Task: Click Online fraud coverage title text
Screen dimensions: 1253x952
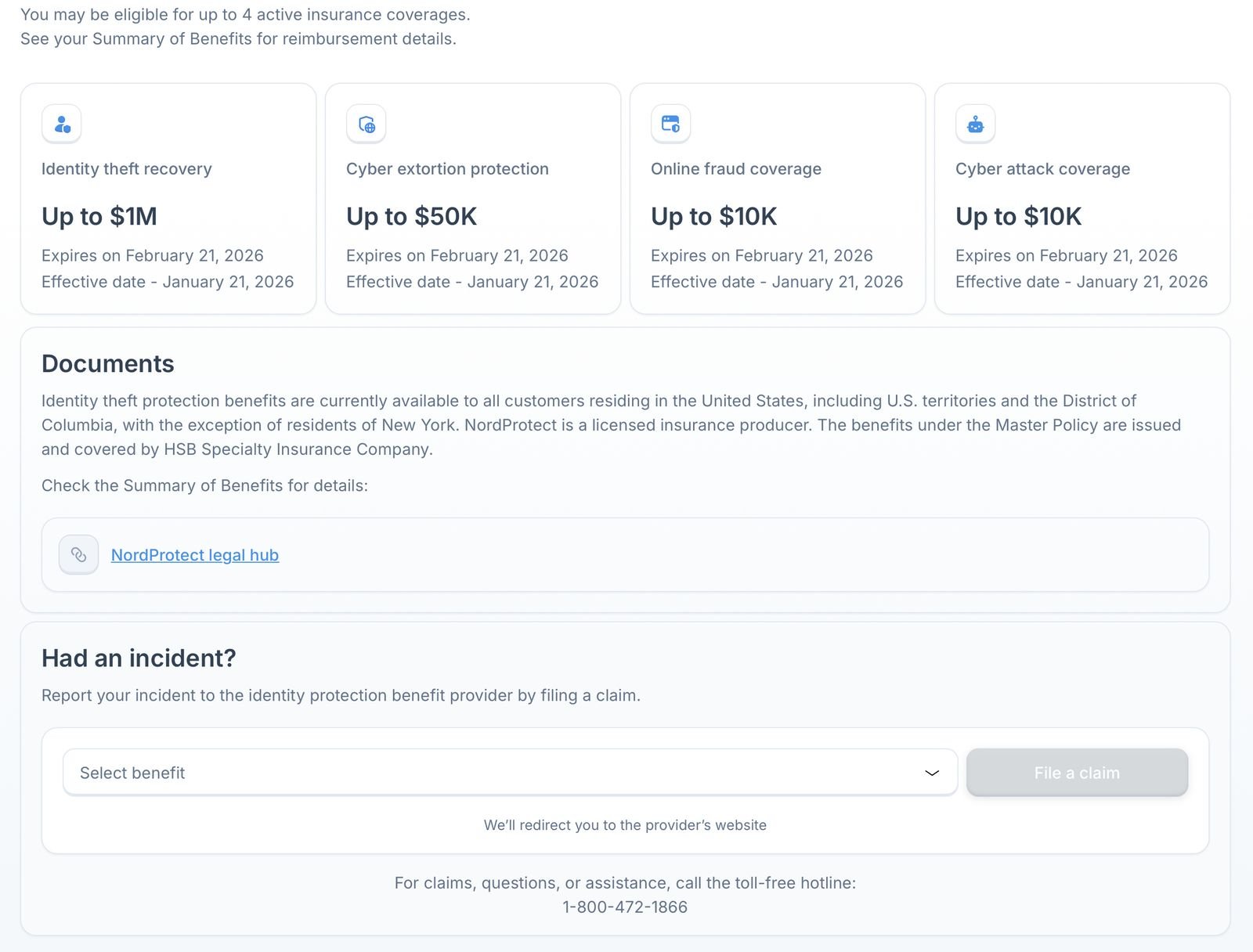Action: [x=736, y=169]
